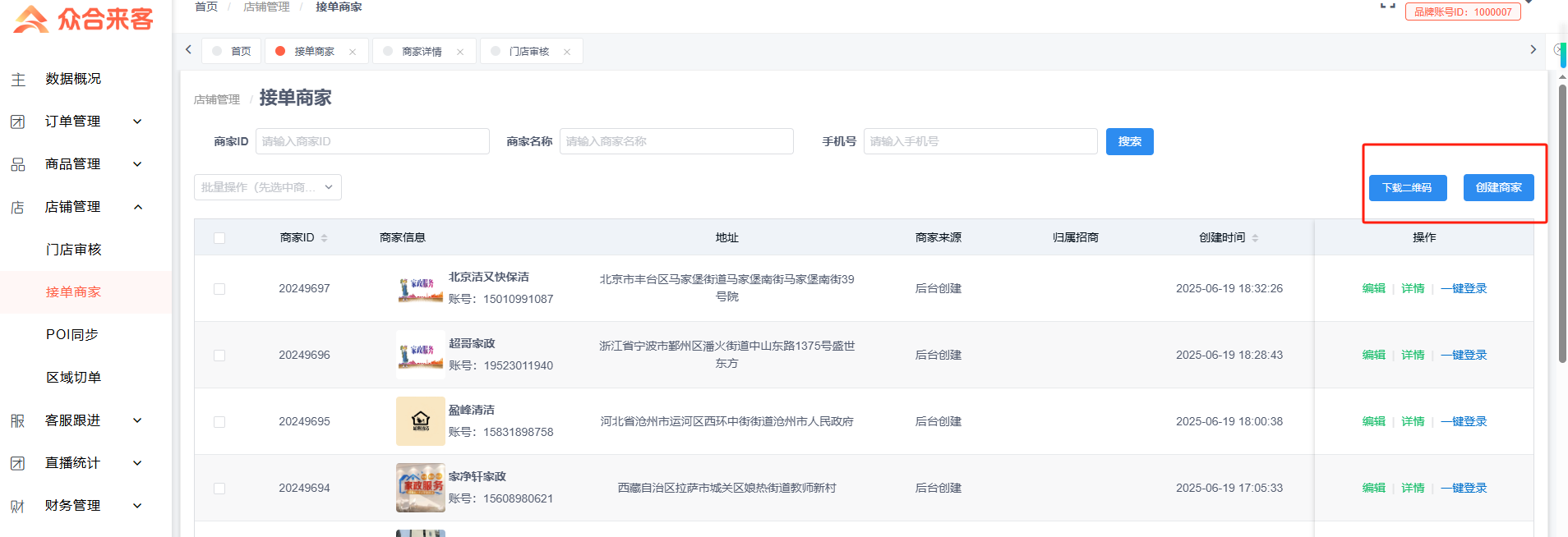Click 超哥家政 merchant logo thumbnail
This screenshot has width=1568, height=537.
coord(421,356)
